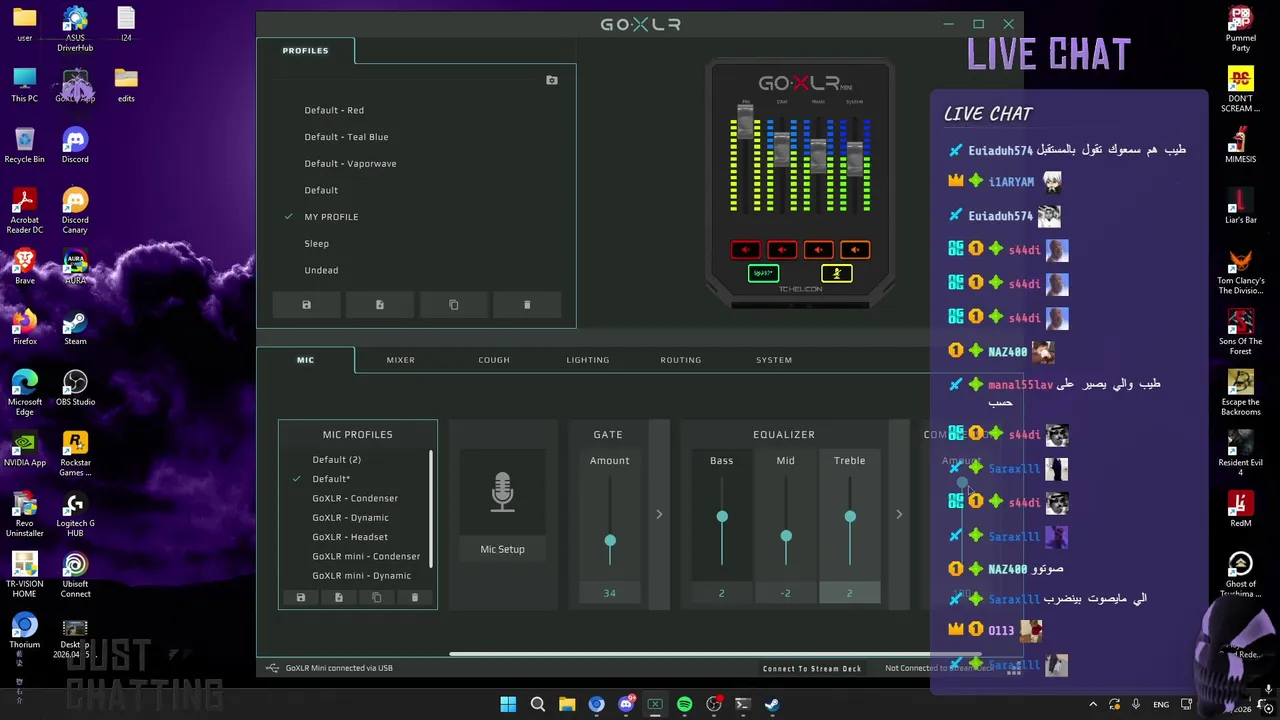Screen dimensions: 1280x720
Task: Select the "Default - Red" profile
Action: 334,110
